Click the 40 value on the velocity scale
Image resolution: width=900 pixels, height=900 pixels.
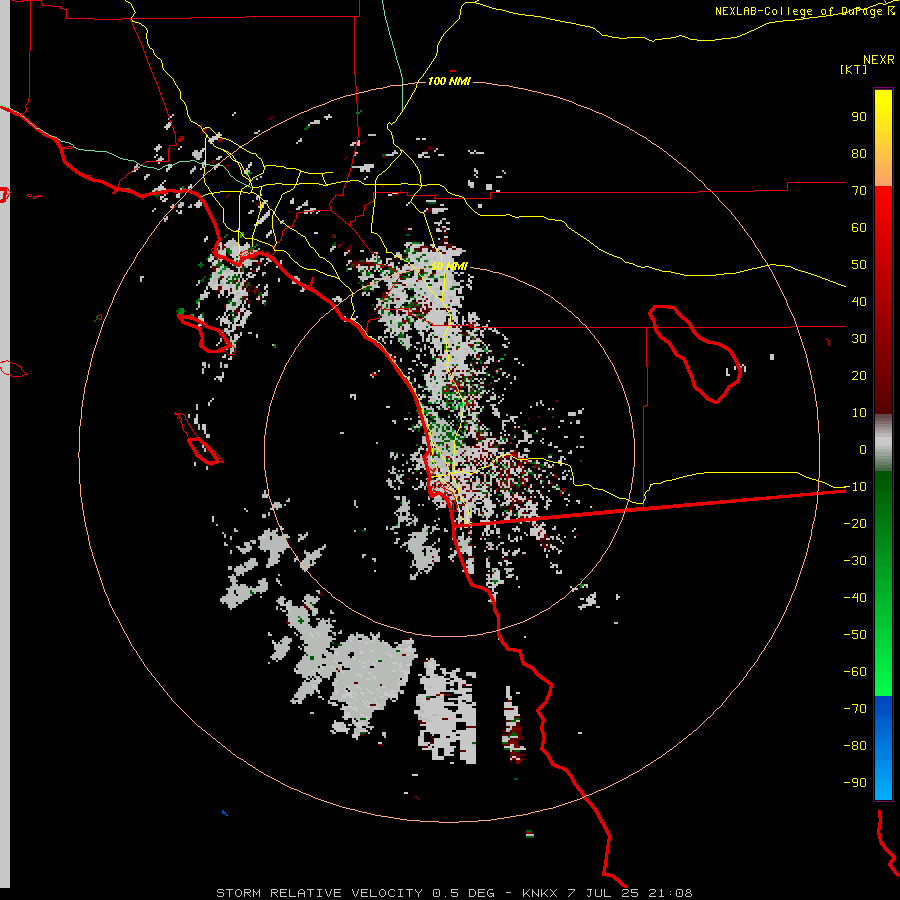pyautogui.click(x=859, y=301)
